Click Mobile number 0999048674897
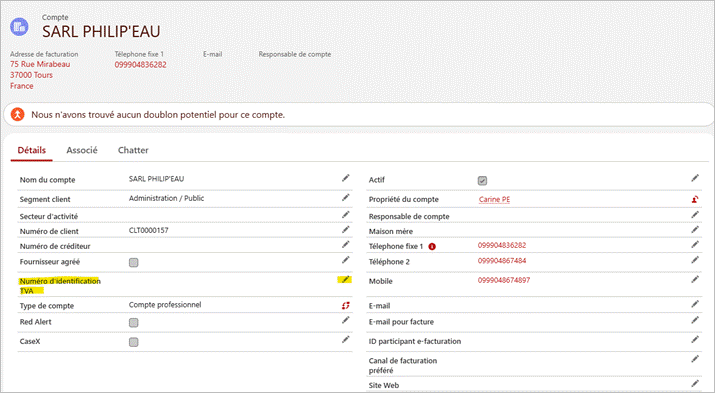Image resolution: width=715 pixels, height=393 pixels. [x=504, y=280]
